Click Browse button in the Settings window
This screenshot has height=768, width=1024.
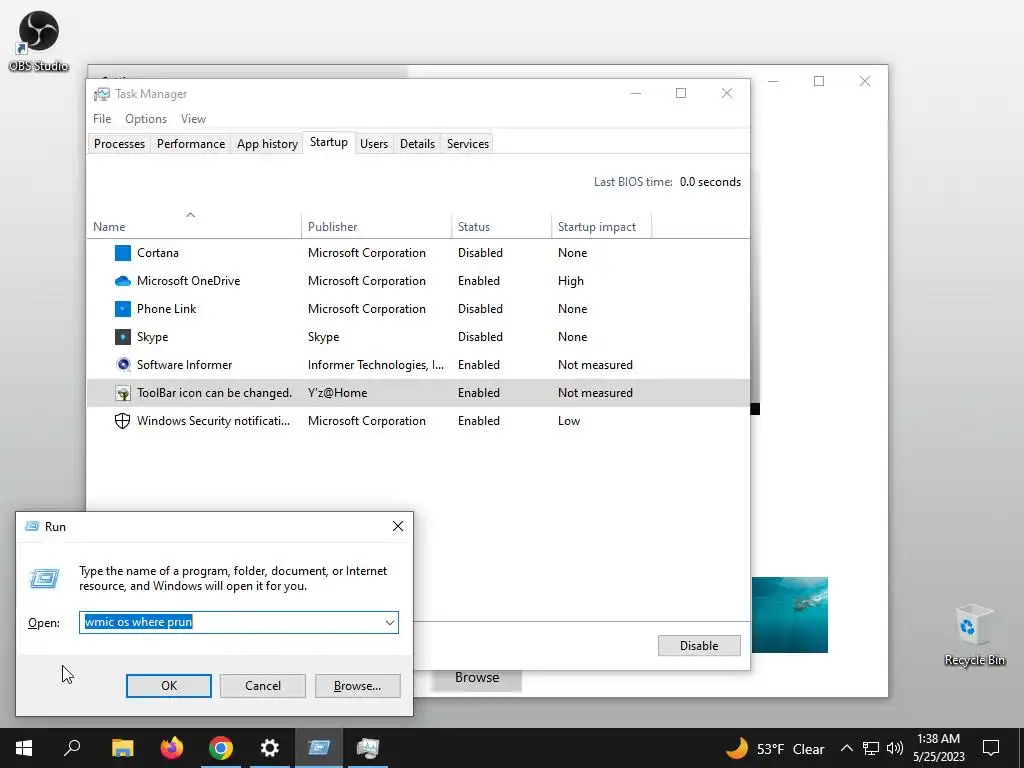pos(477,679)
